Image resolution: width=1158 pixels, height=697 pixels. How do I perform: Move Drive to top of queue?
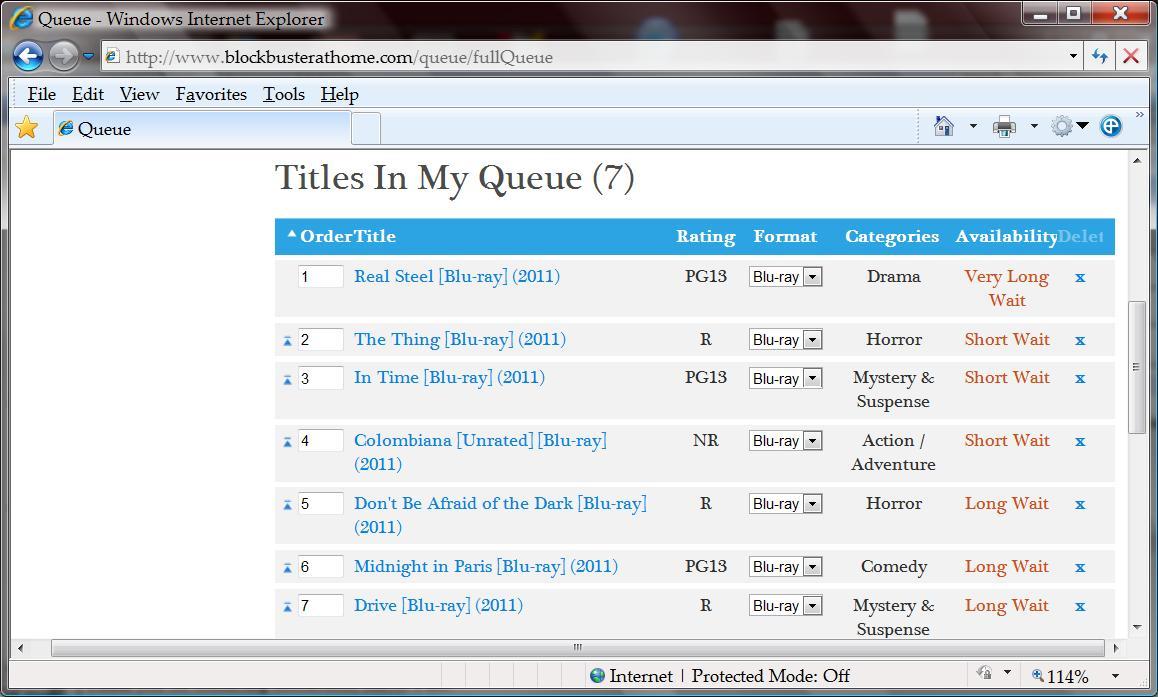tap(287, 607)
